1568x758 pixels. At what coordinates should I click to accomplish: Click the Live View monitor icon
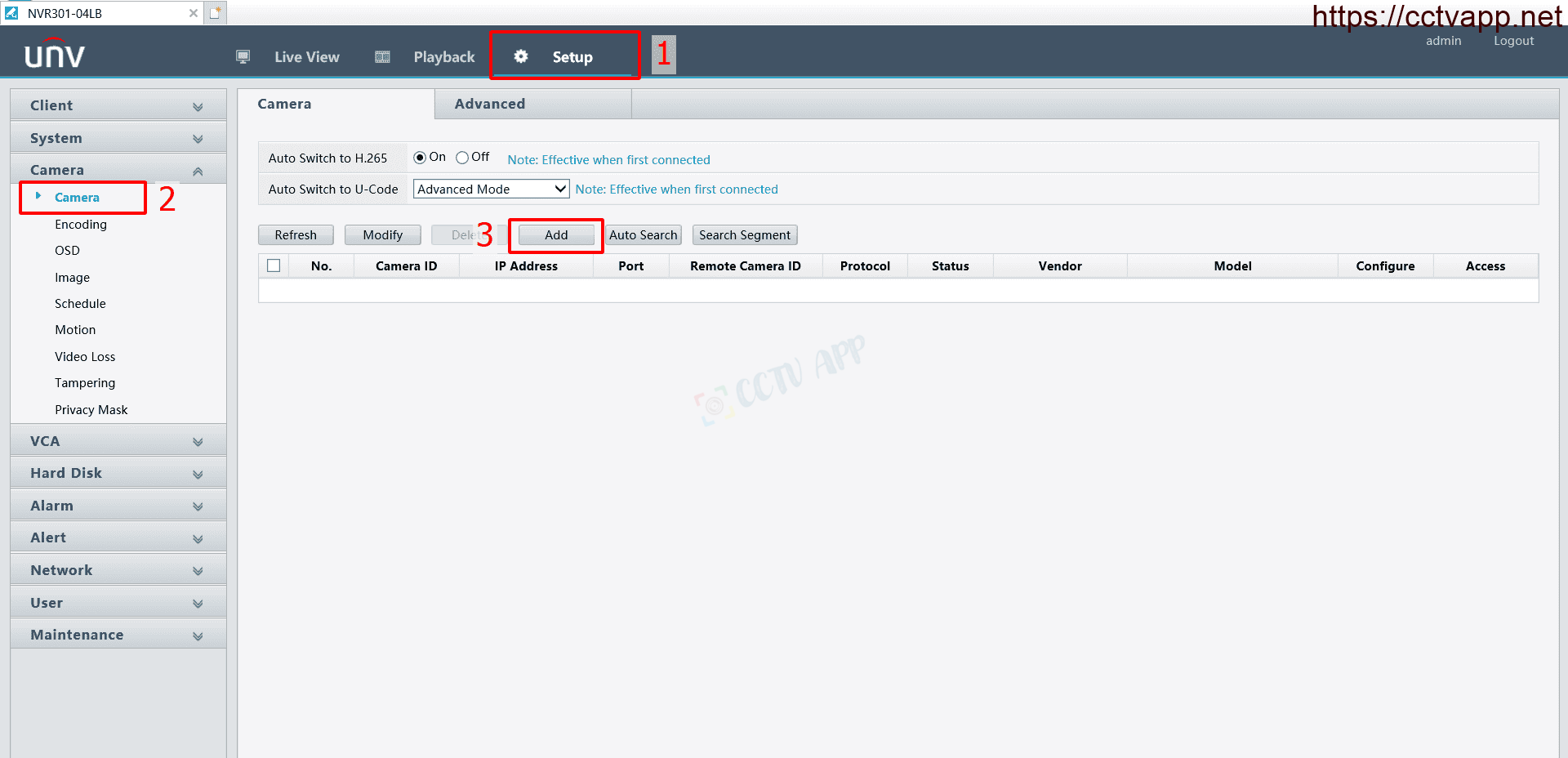pos(243,56)
